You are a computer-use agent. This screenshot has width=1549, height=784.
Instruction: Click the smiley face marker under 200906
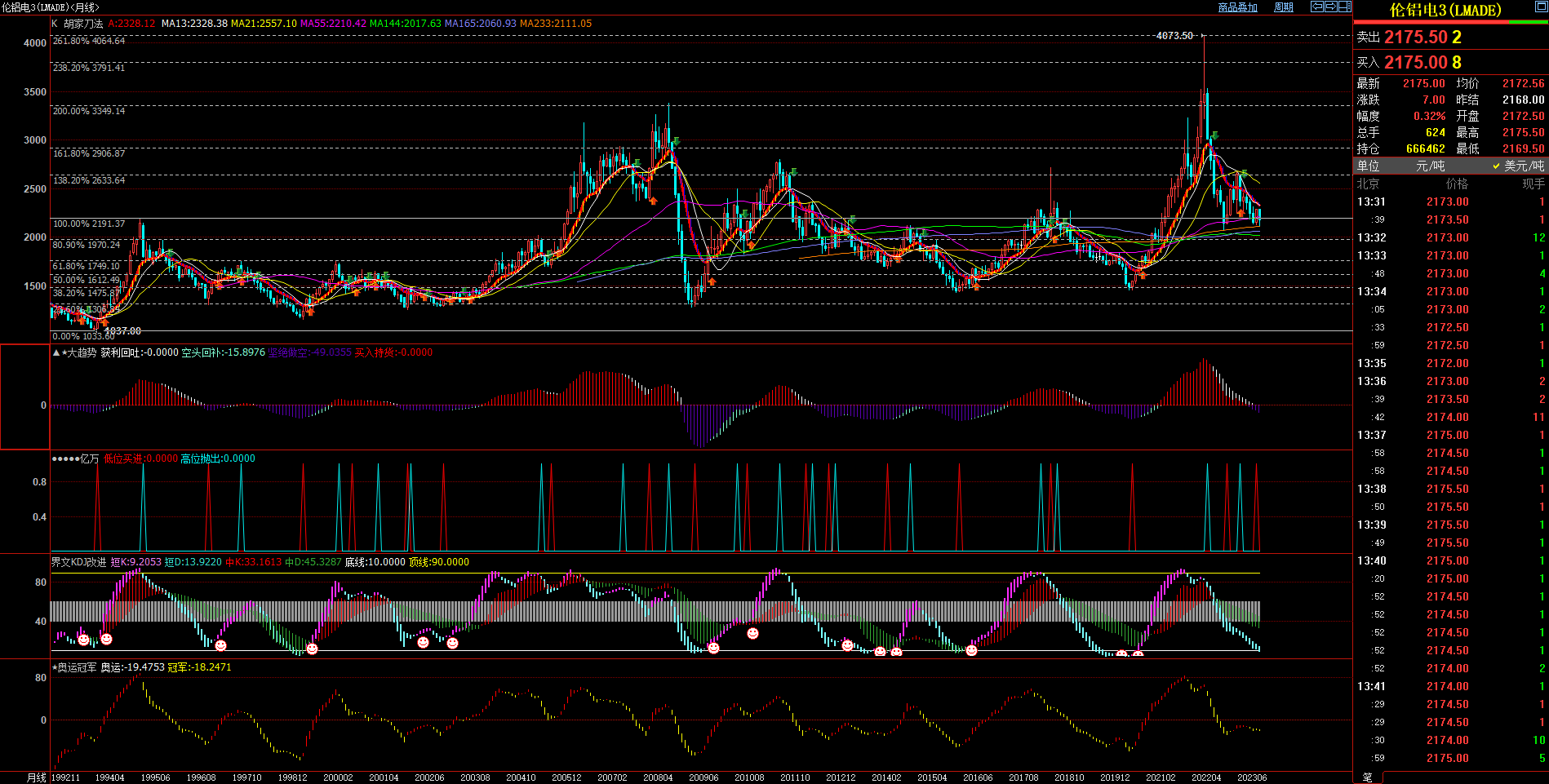(x=713, y=648)
